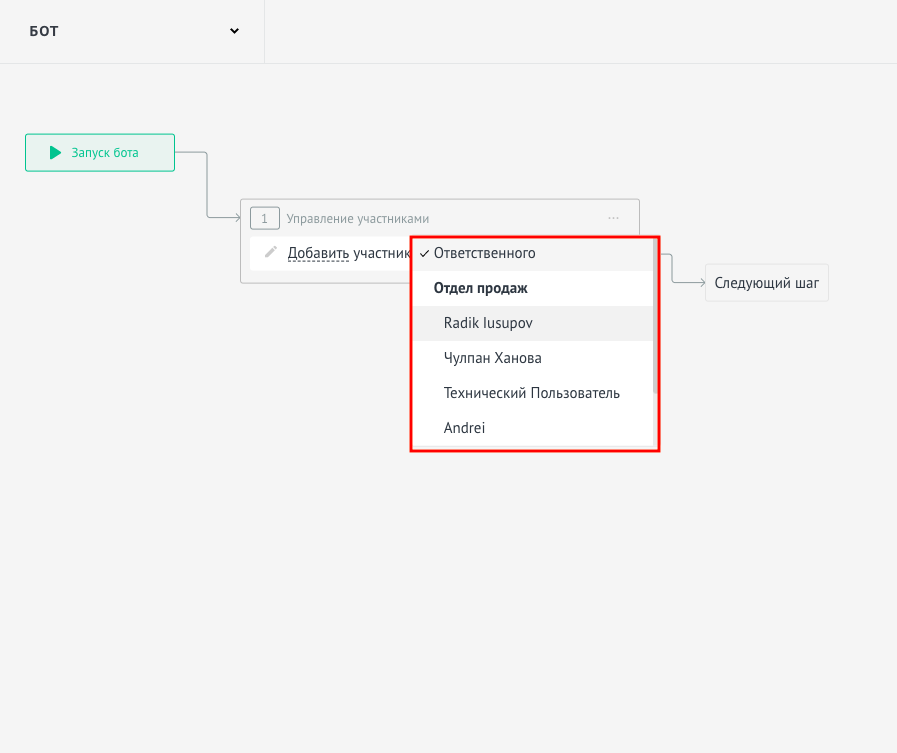Click the dropdown list scrollbar
897x753 pixels.
(655, 316)
